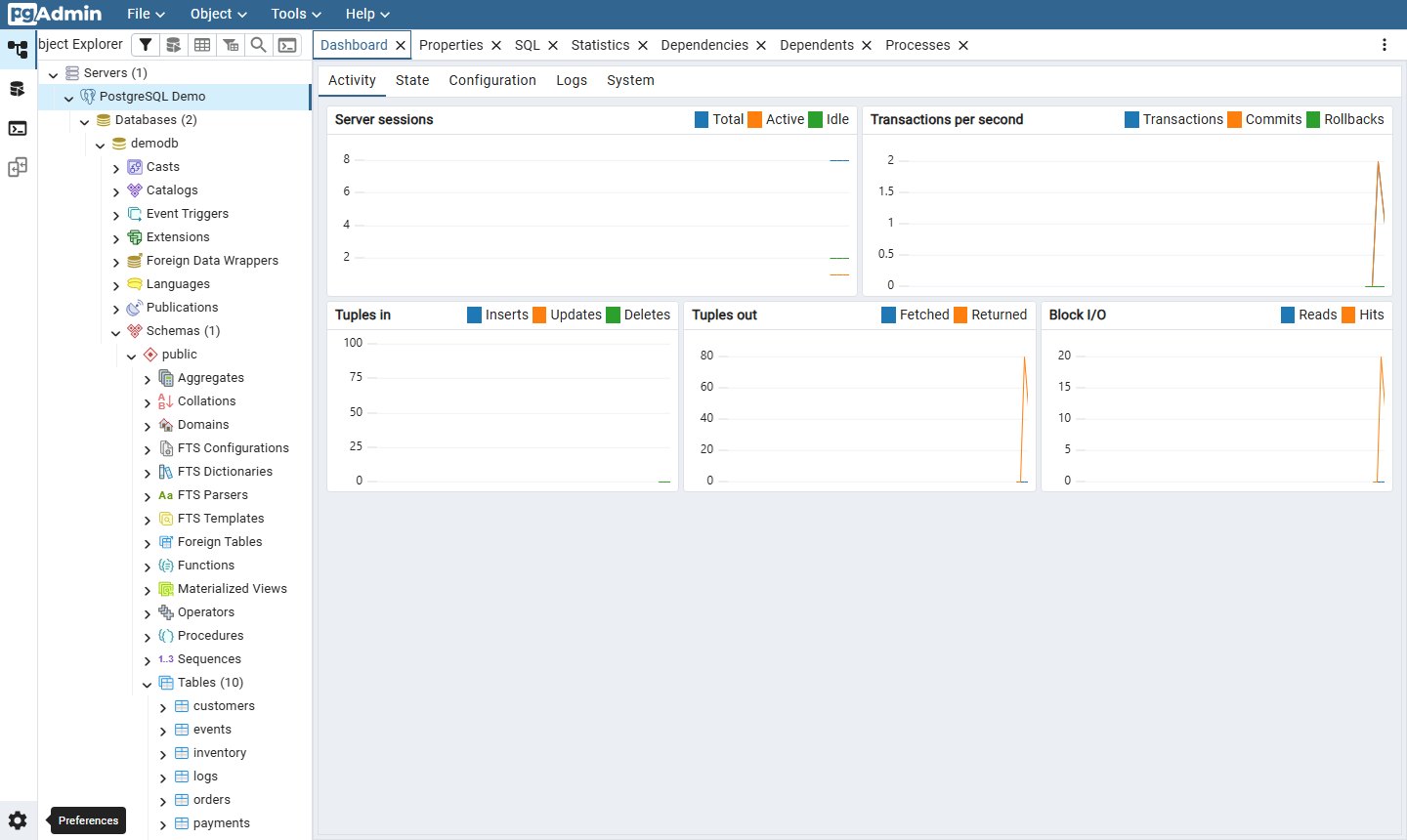Open the State dashboard sub-tab
The width and height of the screenshot is (1407, 840).
[412, 80]
